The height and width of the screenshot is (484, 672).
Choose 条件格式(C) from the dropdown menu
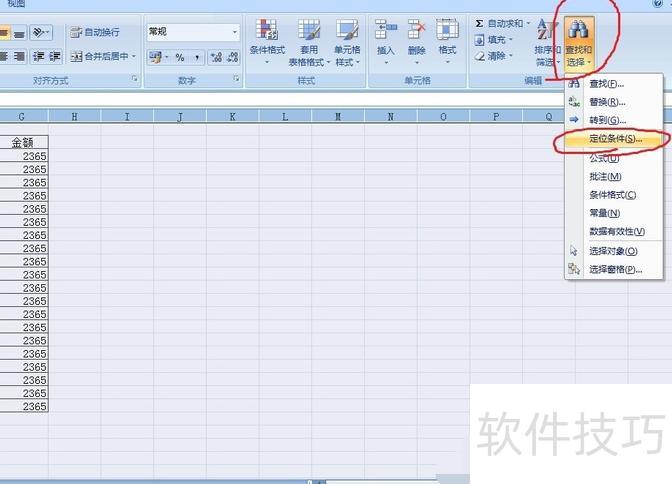click(614, 195)
